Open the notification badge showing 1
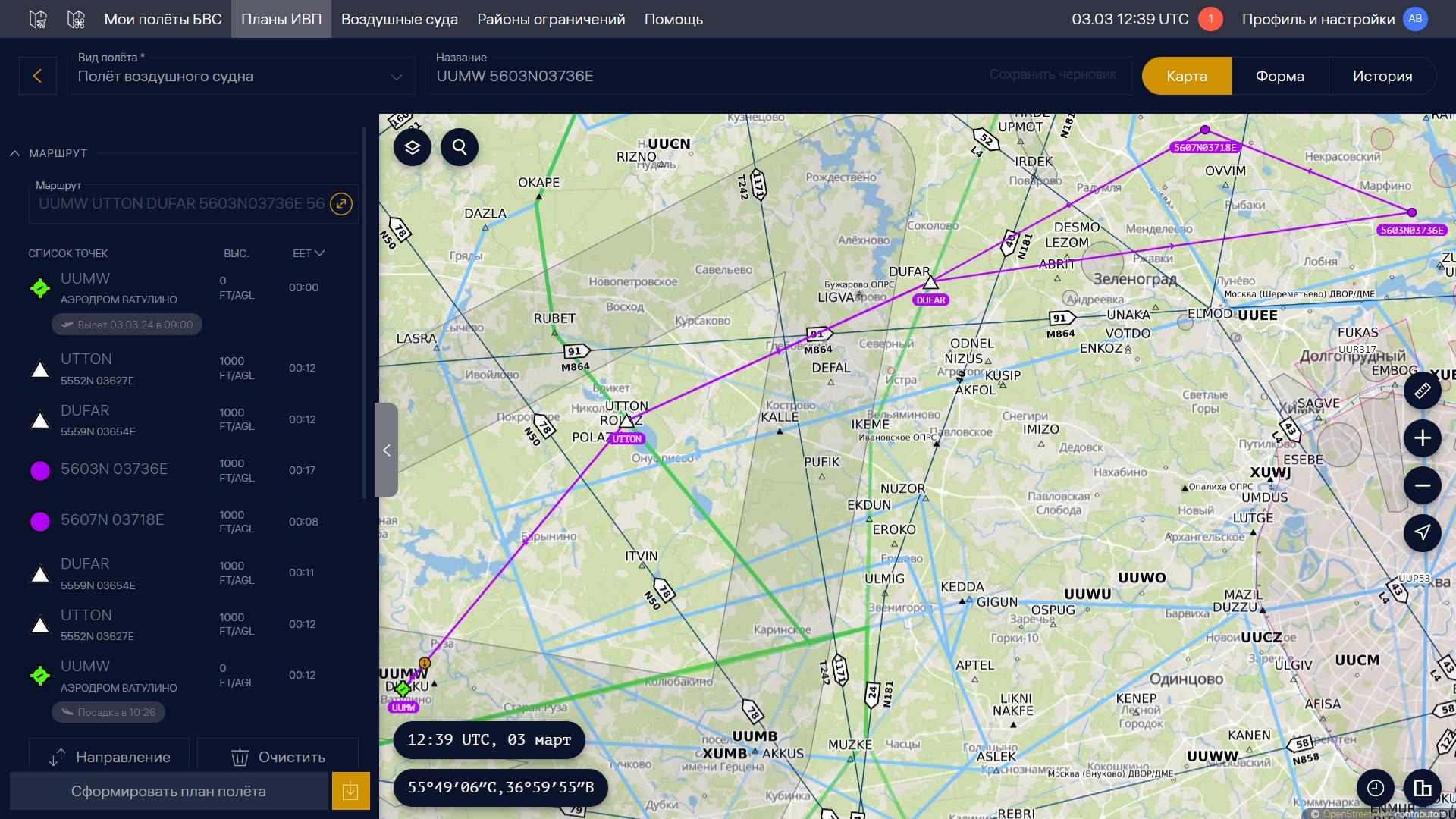The image size is (1456, 819). point(1210,19)
